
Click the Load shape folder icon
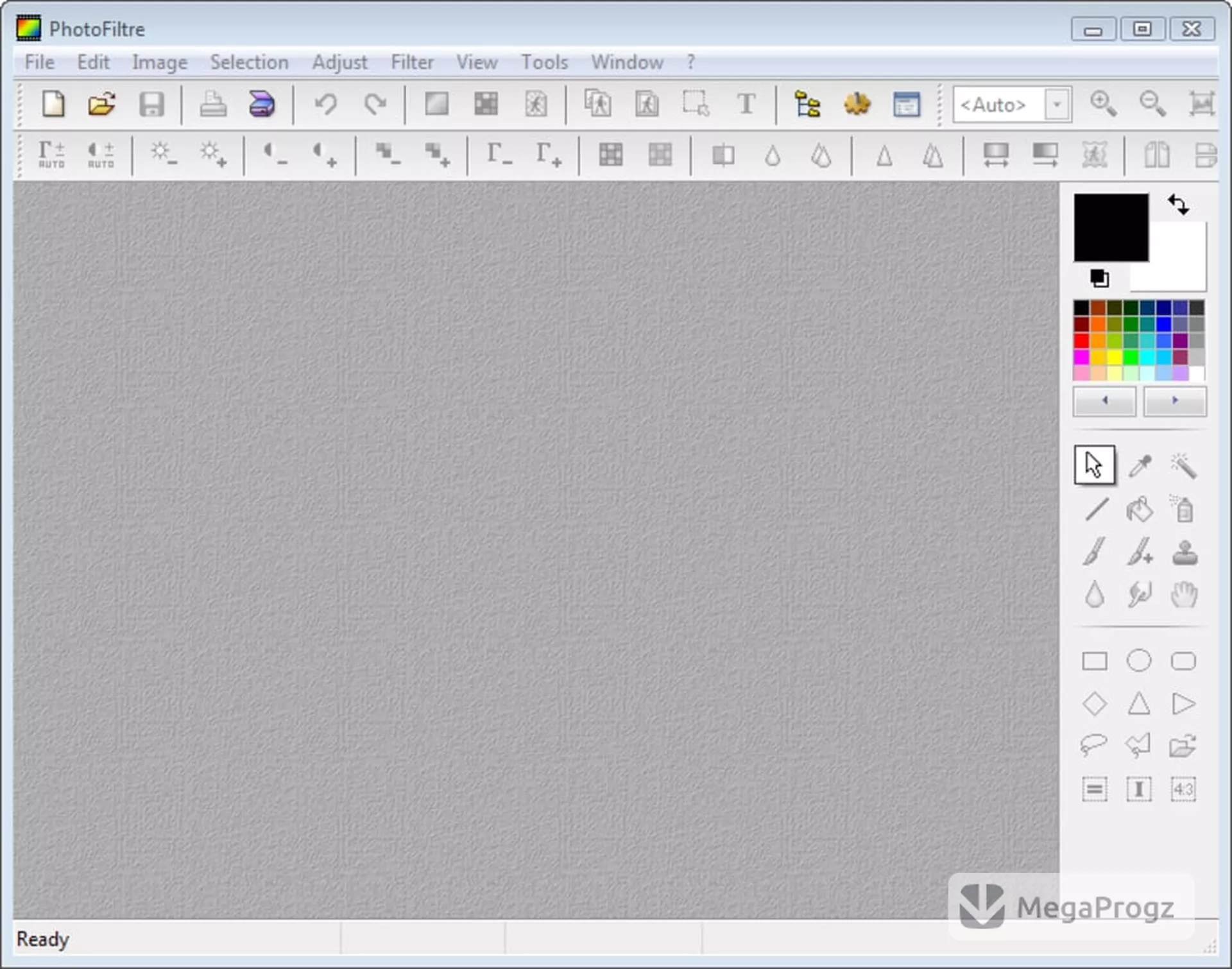1183,745
